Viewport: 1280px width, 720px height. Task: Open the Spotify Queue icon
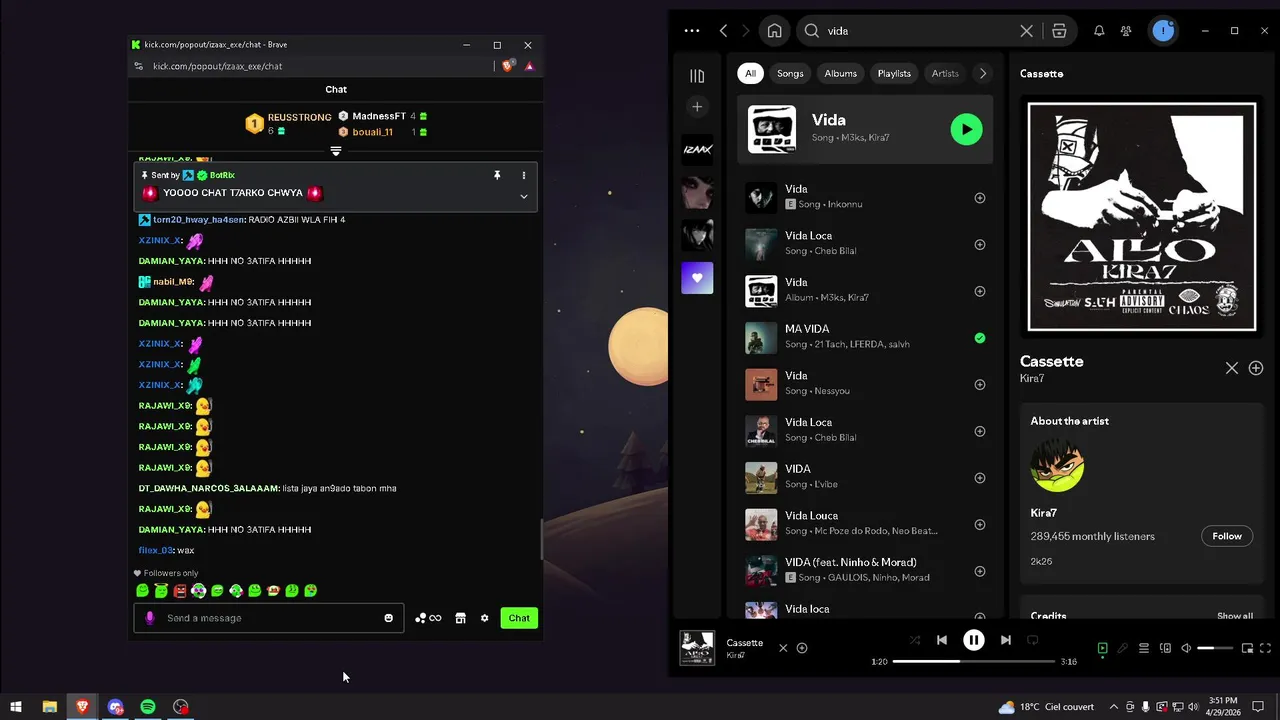coord(1144,648)
